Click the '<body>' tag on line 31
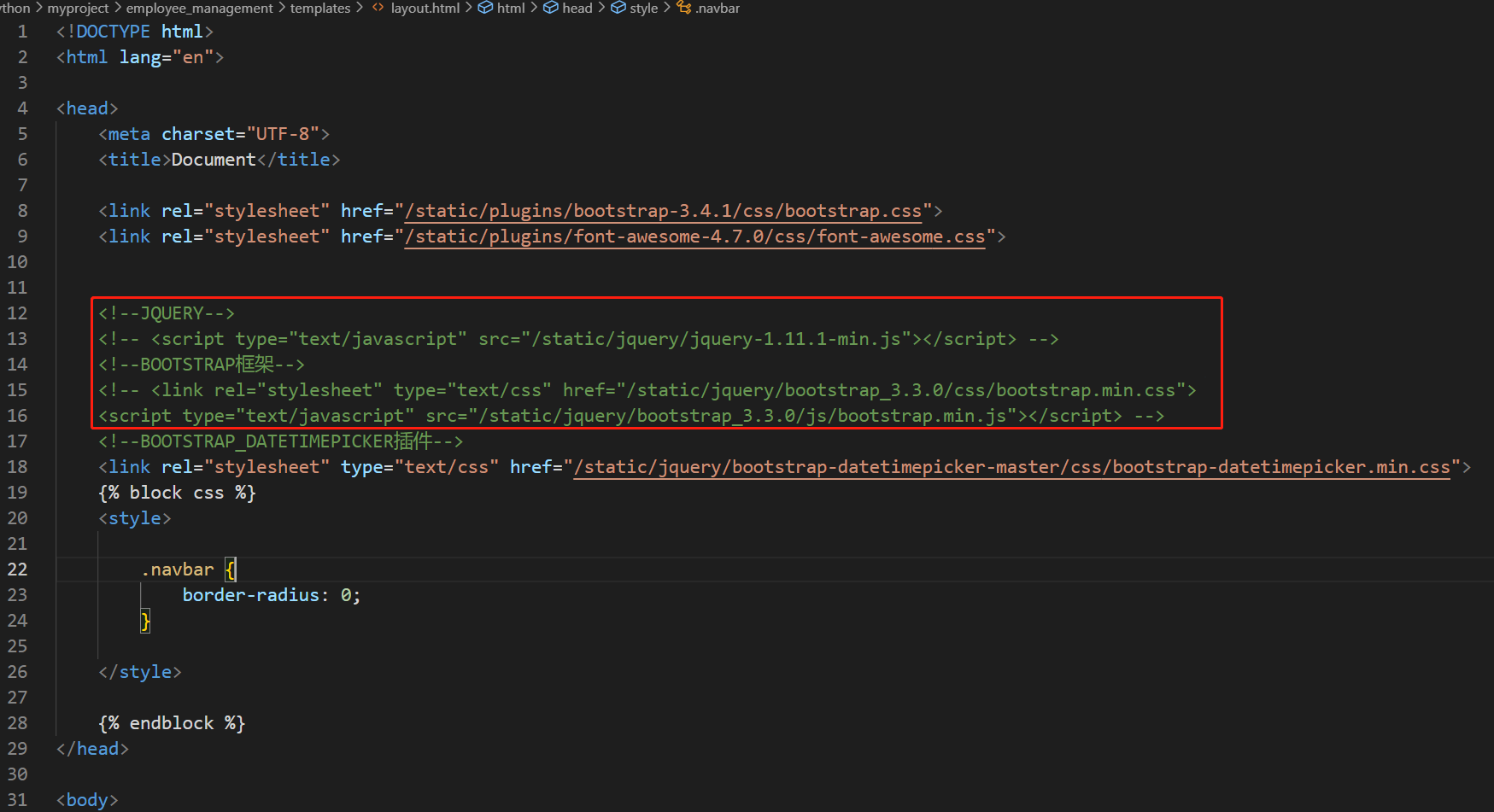 click(87, 800)
